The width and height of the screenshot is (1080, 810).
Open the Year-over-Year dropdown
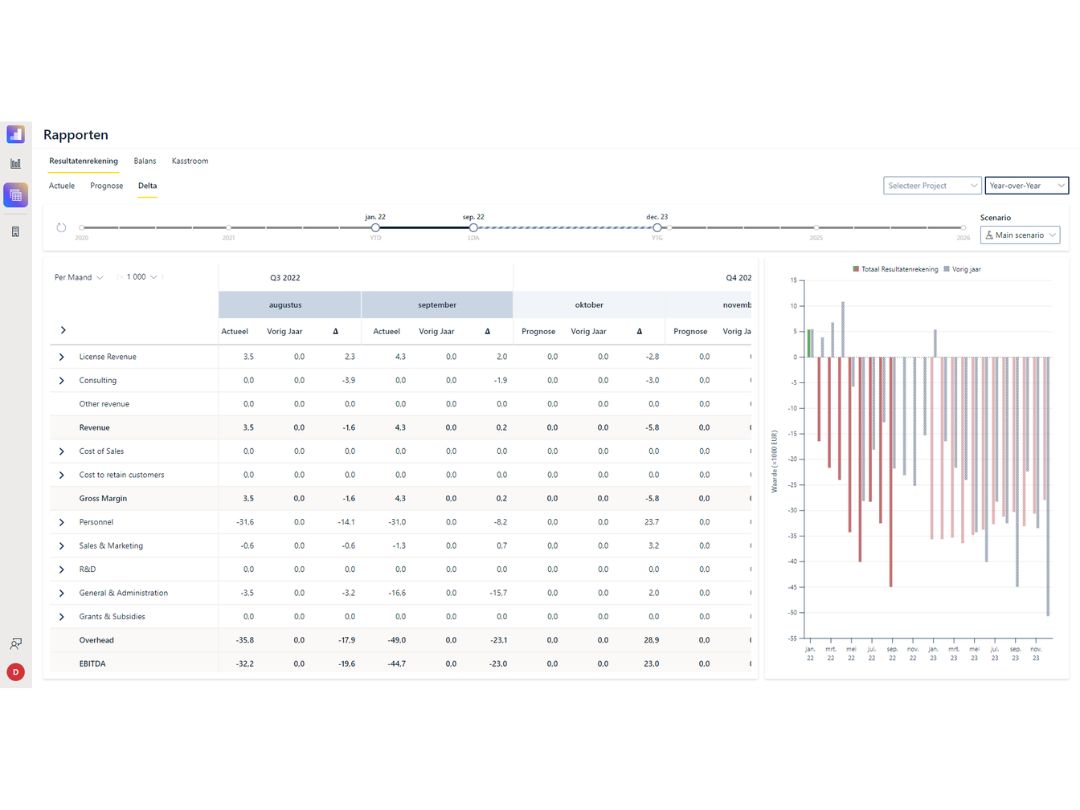[x=1026, y=185]
